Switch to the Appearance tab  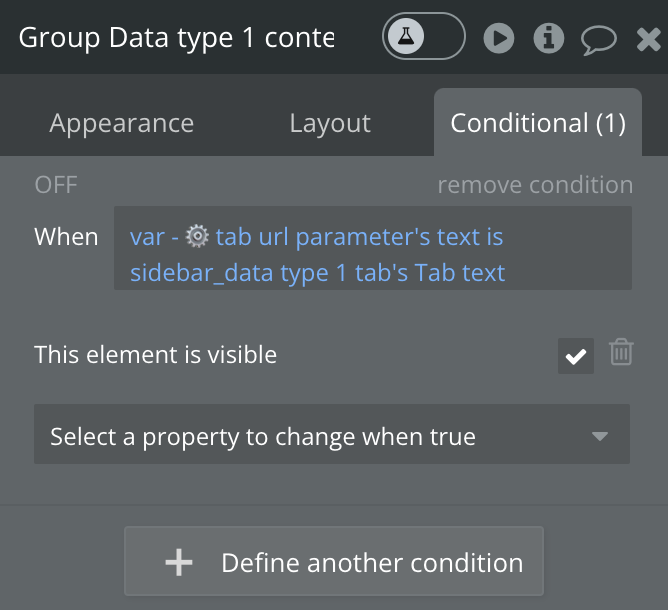tap(122, 123)
